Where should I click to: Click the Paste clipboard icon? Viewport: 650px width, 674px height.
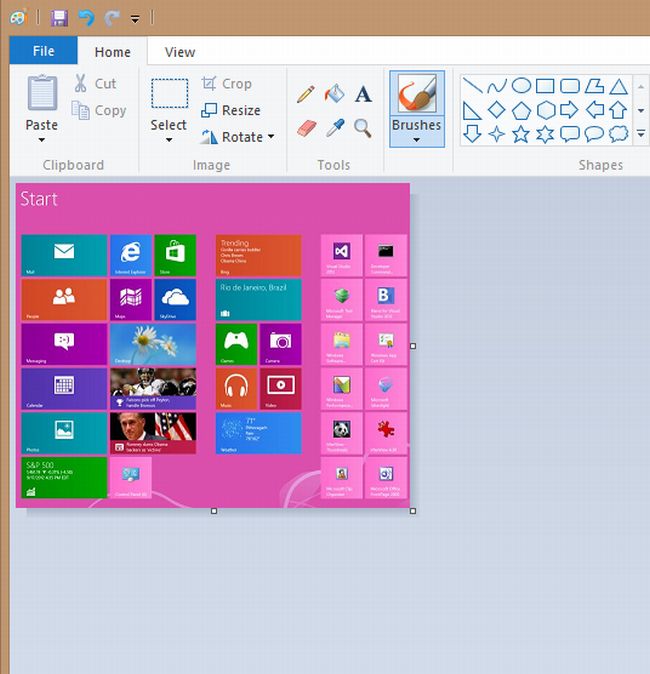[42, 92]
